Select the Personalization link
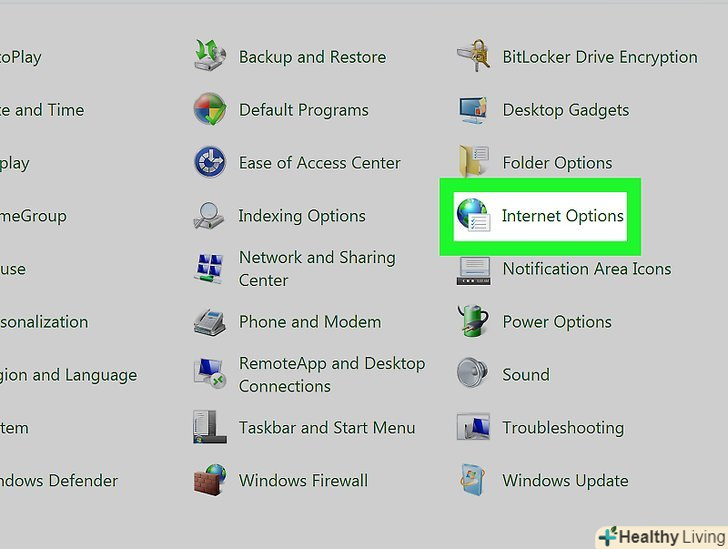 [44, 322]
